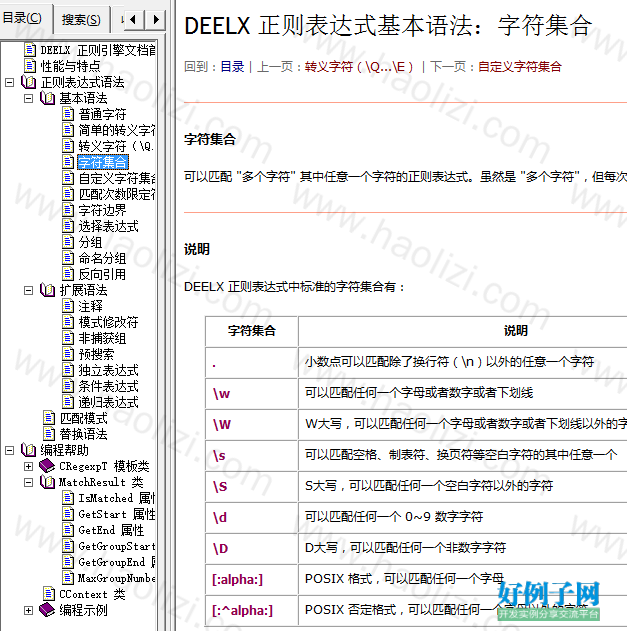
Task: Click the open book icon of MatchResult 类
Action: point(47,482)
